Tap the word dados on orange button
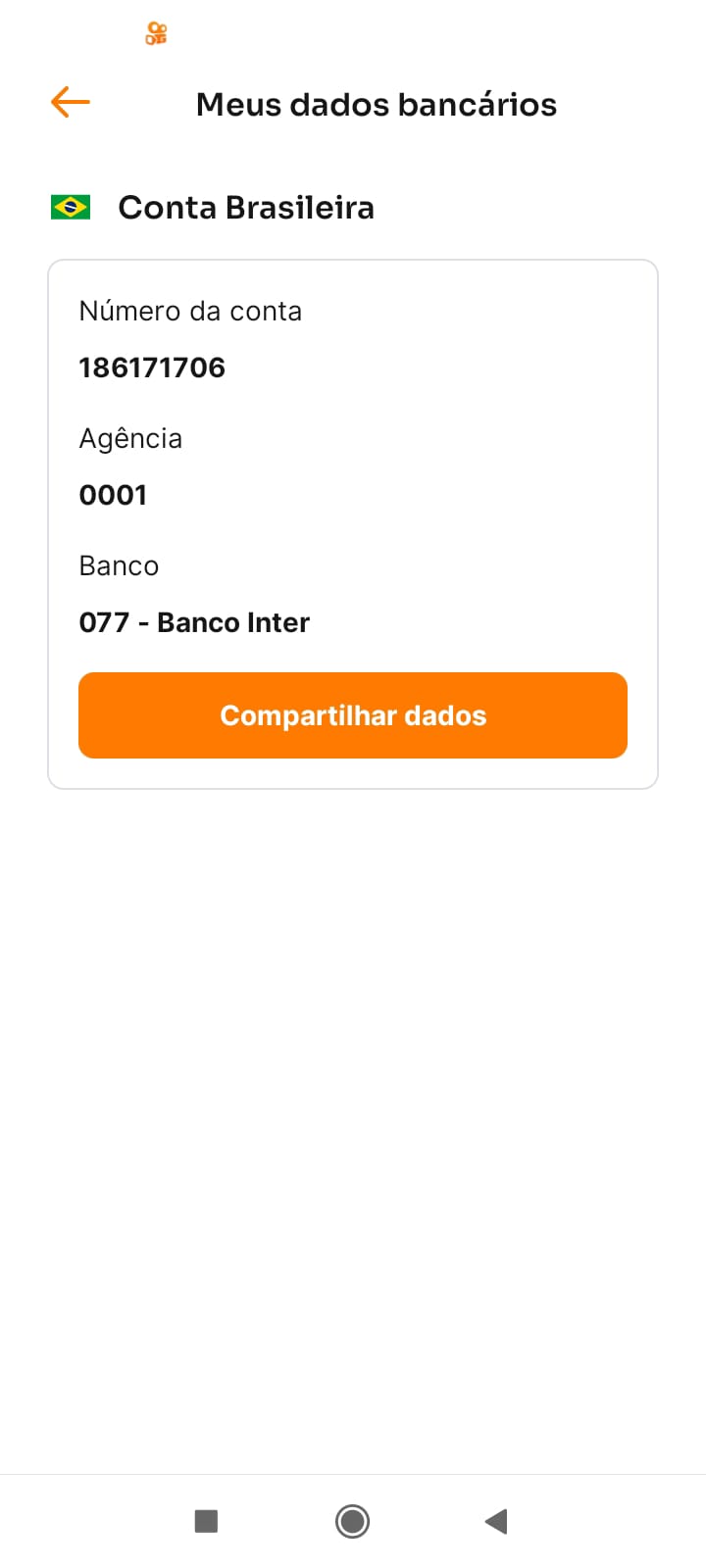Viewport: 706px width, 1568px height. (445, 715)
